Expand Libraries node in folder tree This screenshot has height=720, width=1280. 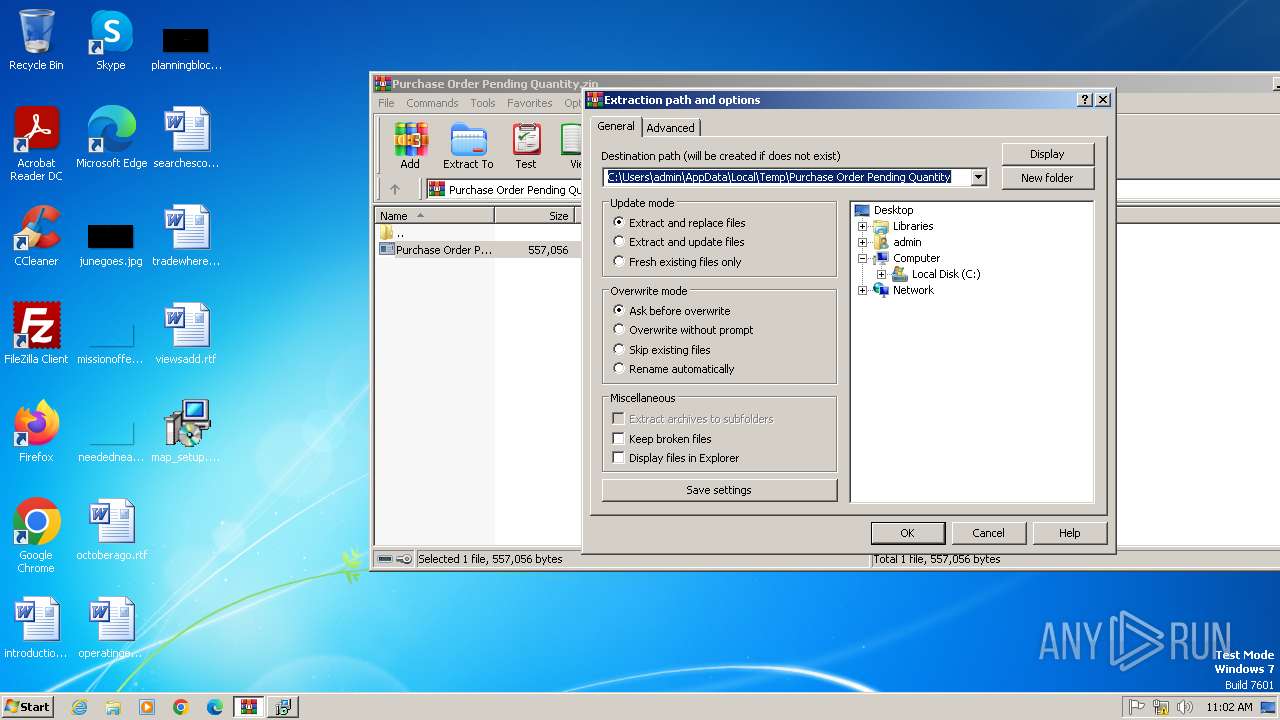pos(863,226)
